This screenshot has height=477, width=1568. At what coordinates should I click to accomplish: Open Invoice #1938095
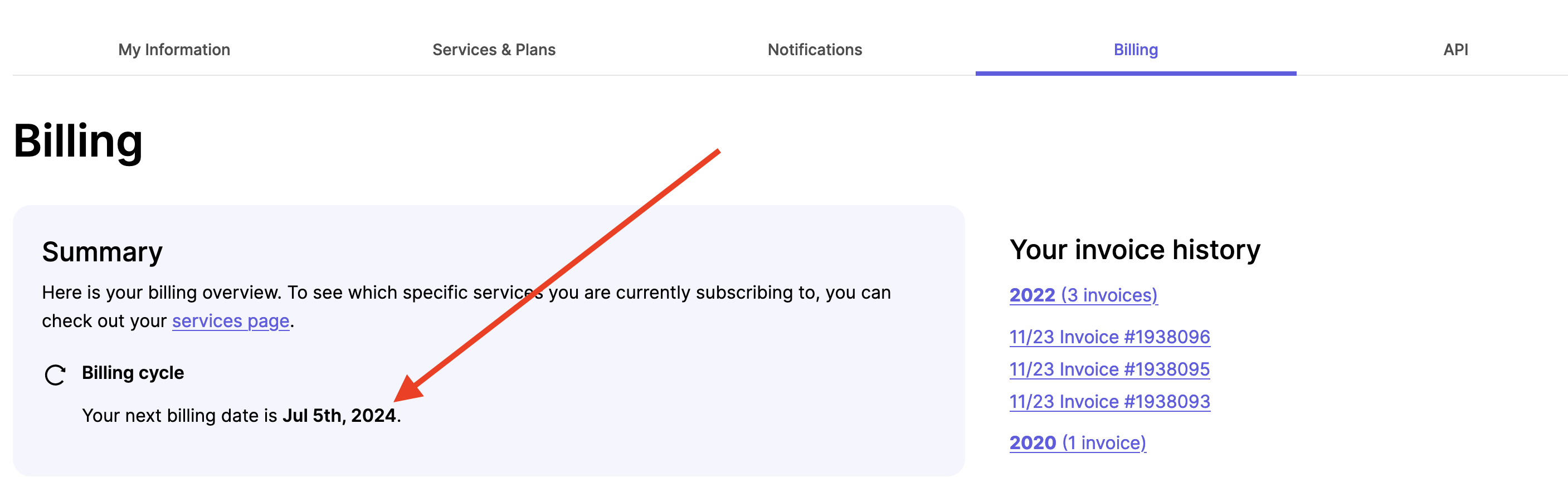(x=1109, y=369)
